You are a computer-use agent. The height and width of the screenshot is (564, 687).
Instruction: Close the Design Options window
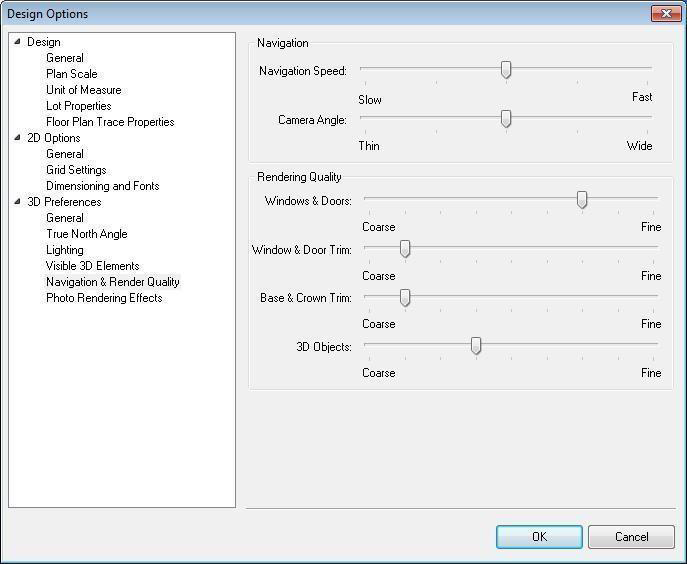(666, 14)
